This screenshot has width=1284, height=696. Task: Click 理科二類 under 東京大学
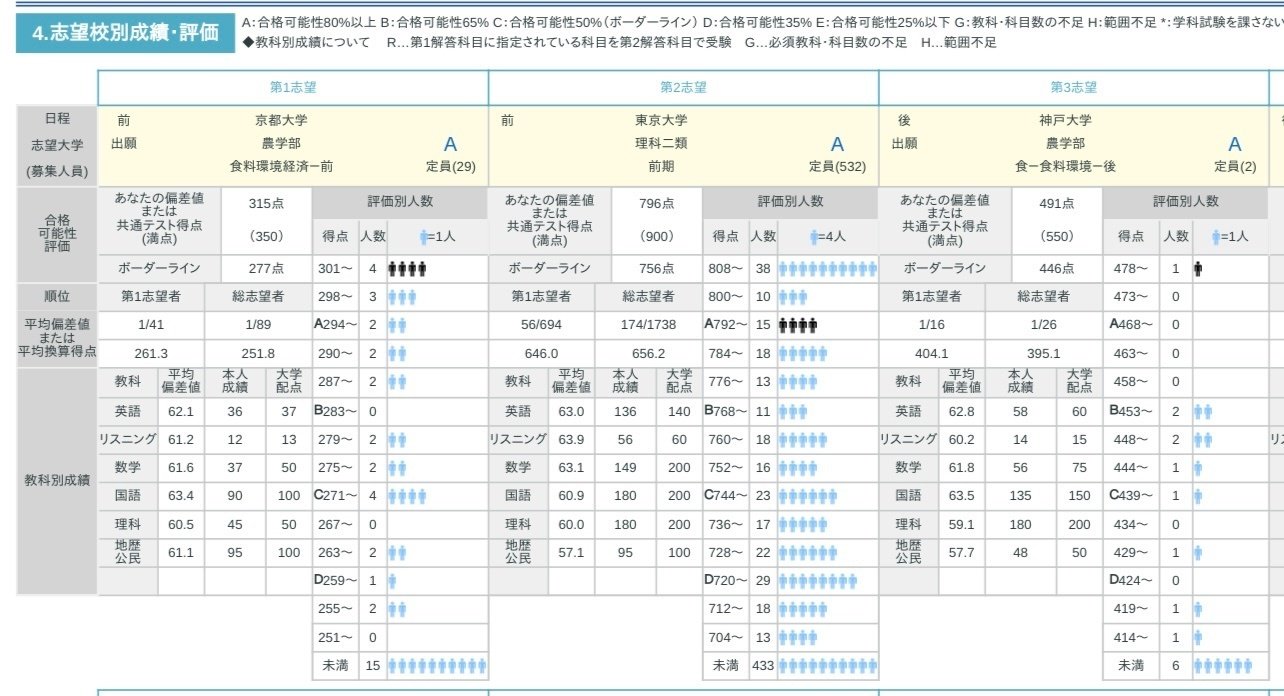point(661,143)
